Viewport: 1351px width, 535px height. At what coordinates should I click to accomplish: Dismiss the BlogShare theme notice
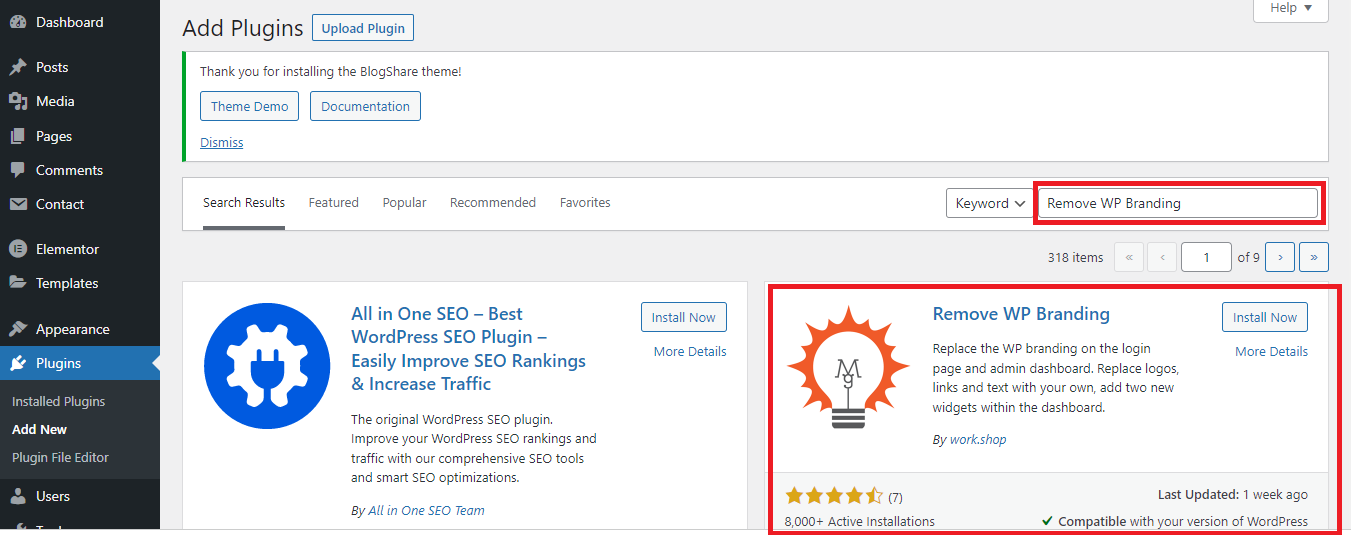pos(222,142)
